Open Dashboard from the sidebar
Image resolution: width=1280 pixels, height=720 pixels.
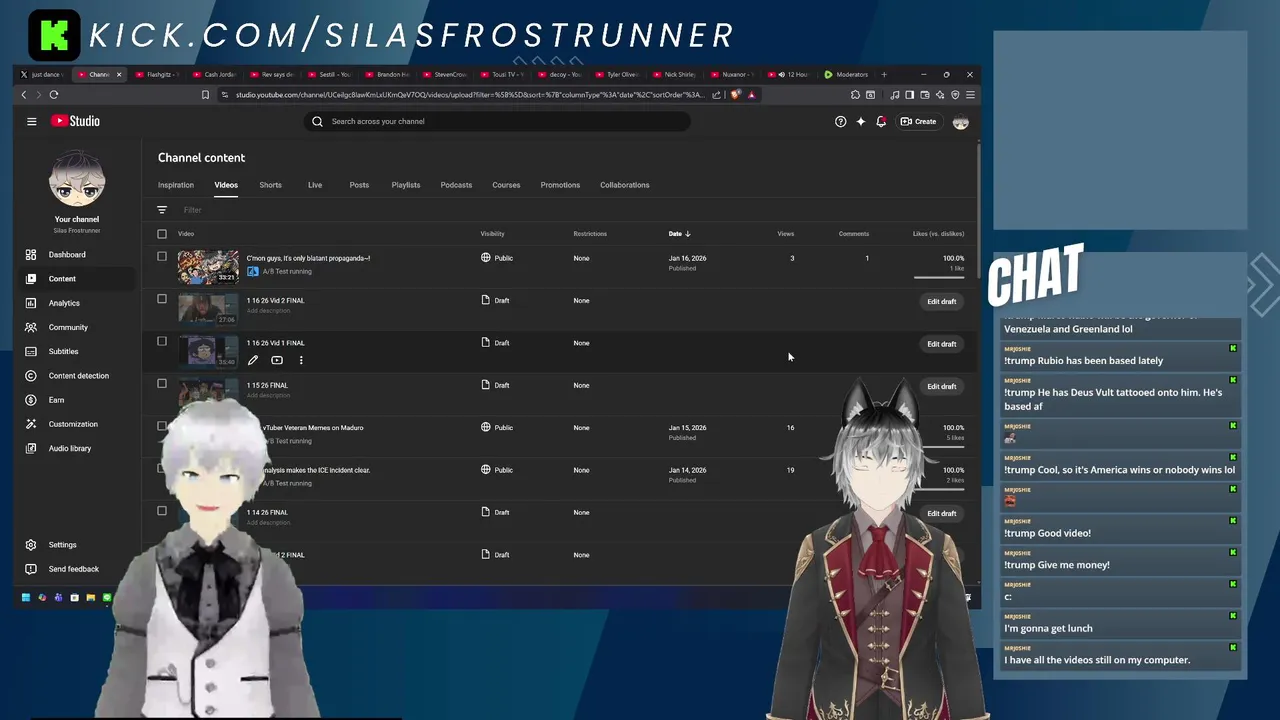[77, 255]
